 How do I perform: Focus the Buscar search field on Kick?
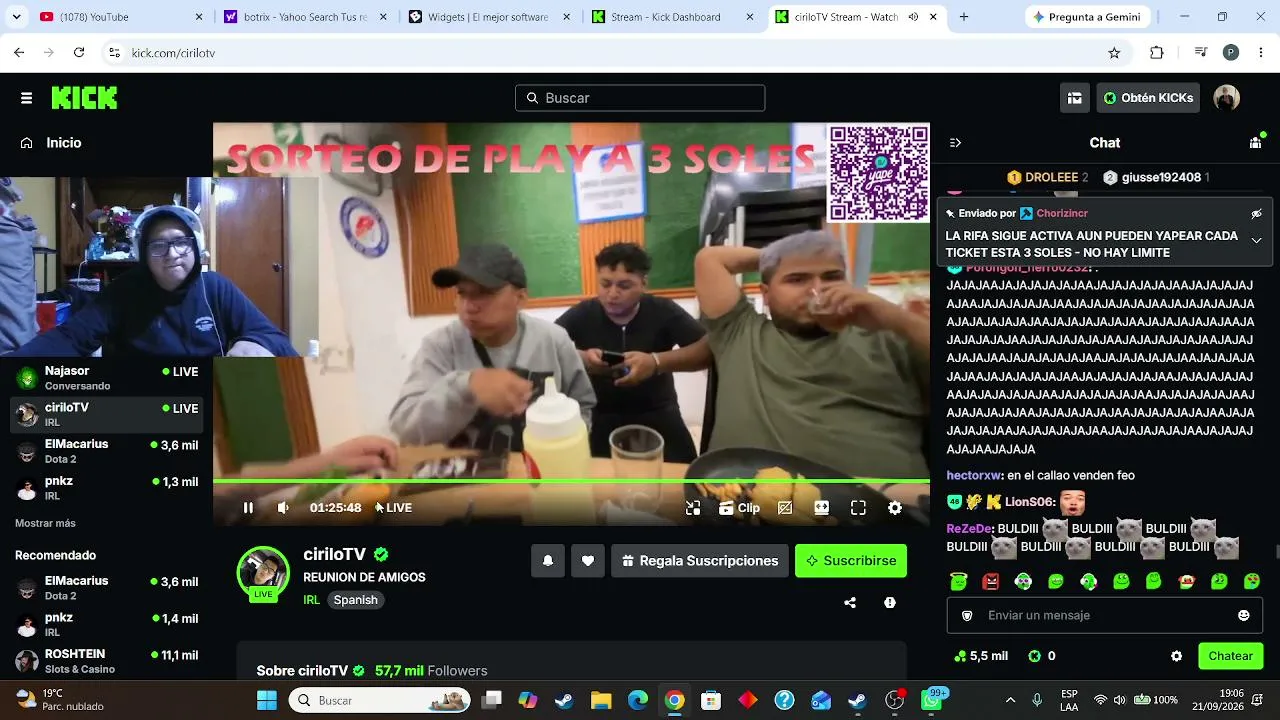point(640,98)
